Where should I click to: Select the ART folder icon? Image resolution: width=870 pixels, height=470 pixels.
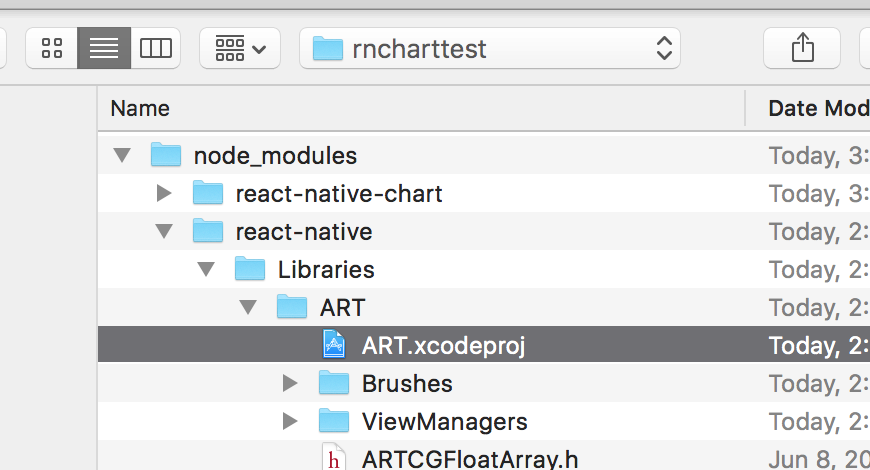[x=292, y=307]
